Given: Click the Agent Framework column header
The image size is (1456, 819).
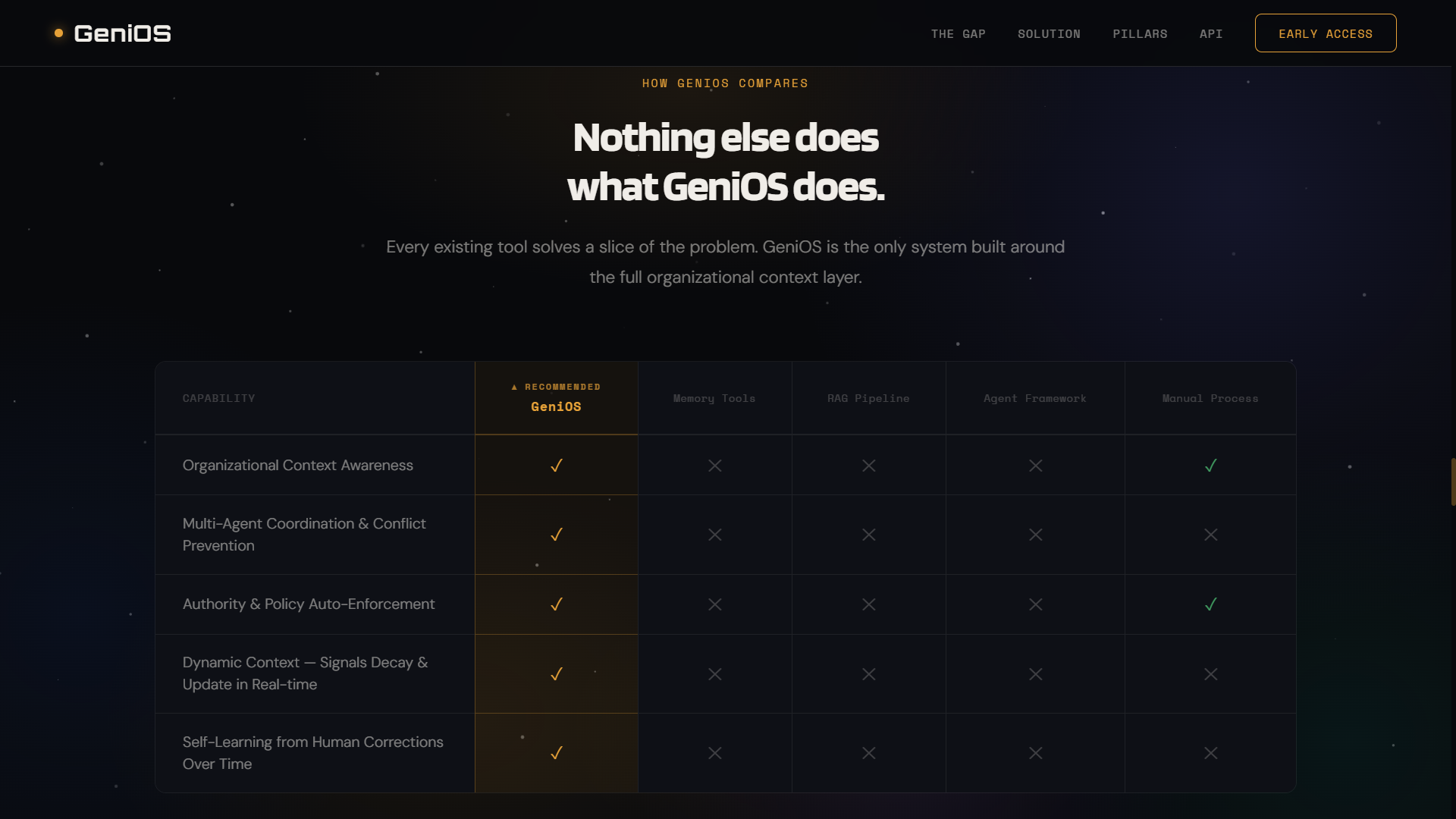Looking at the screenshot, I should pos(1034,399).
